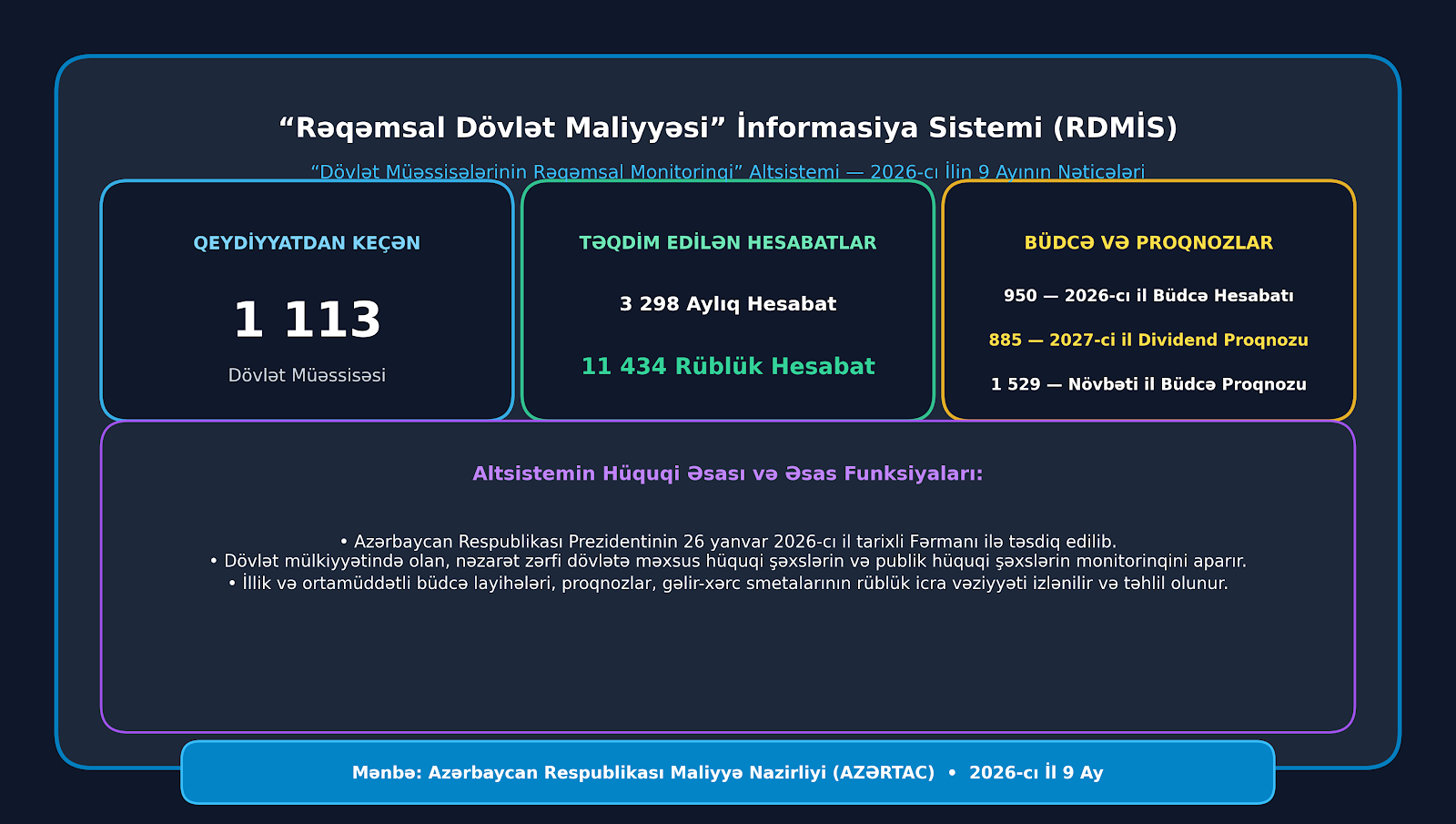Select the BÜDCƏ VƏ PROQNOZLAR heading
The width and height of the screenshot is (1456, 824).
point(1148,243)
